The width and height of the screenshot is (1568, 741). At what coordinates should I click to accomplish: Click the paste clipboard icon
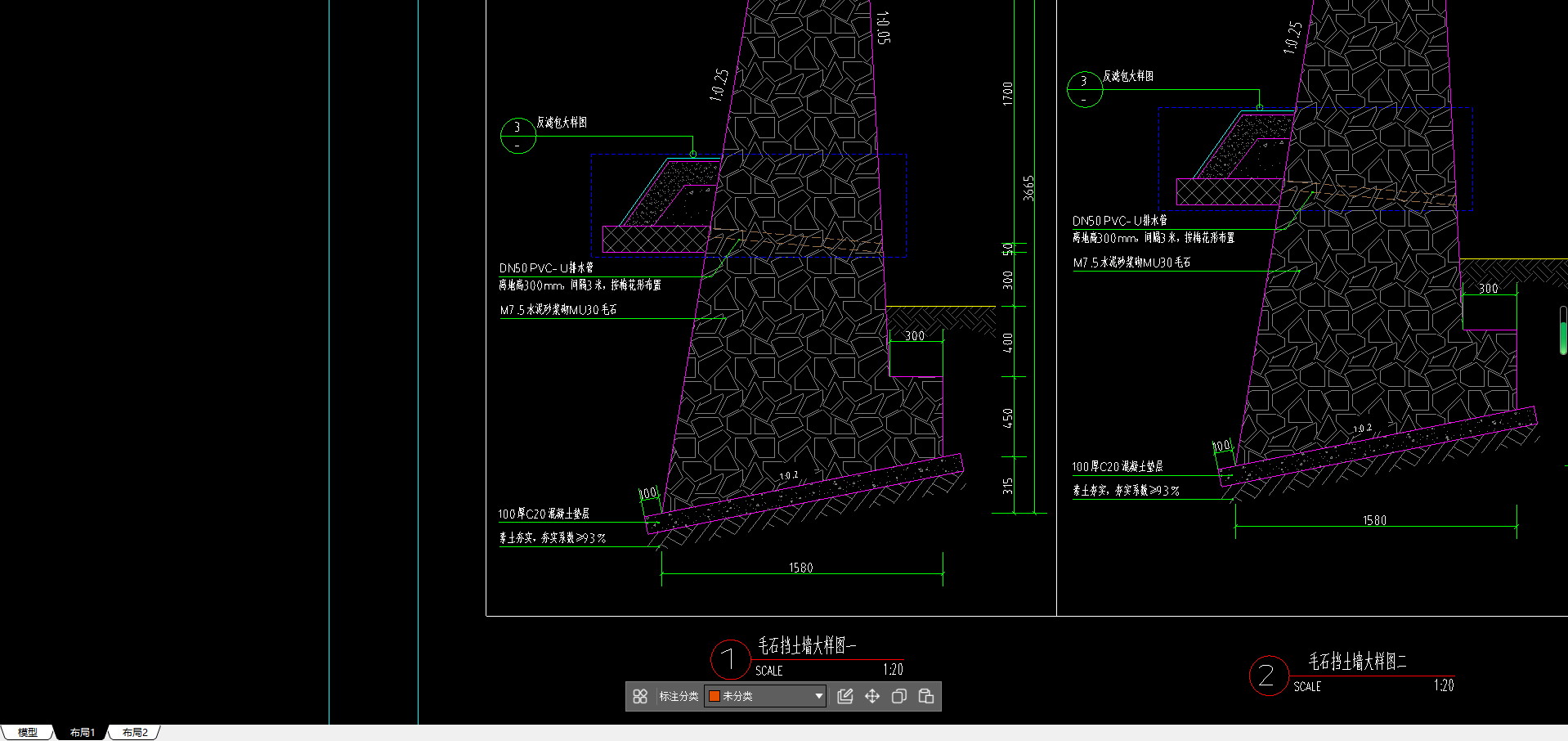point(926,696)
